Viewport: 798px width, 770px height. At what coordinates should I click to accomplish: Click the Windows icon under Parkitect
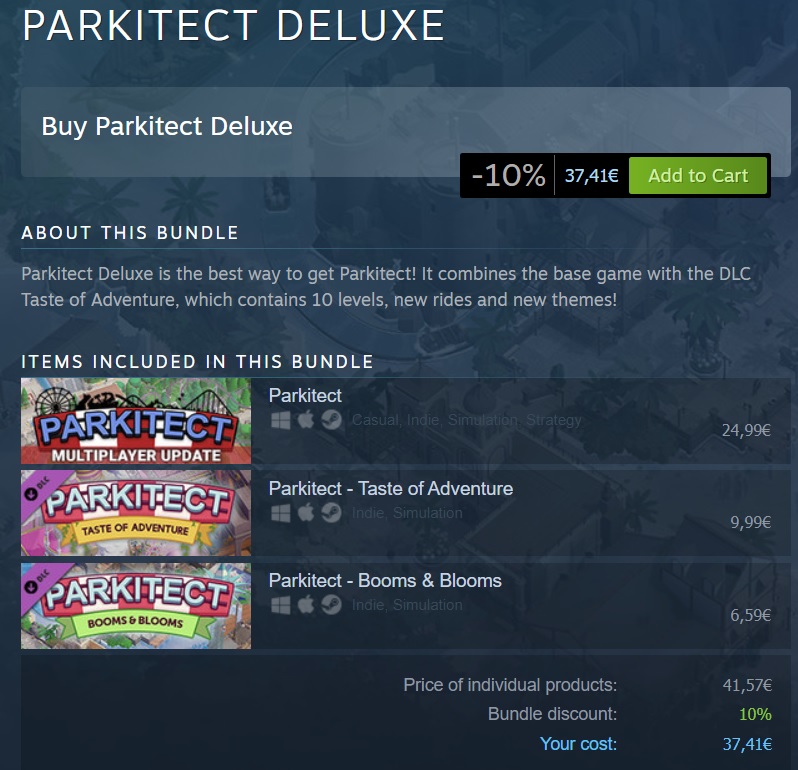click(x=280, y=420)
